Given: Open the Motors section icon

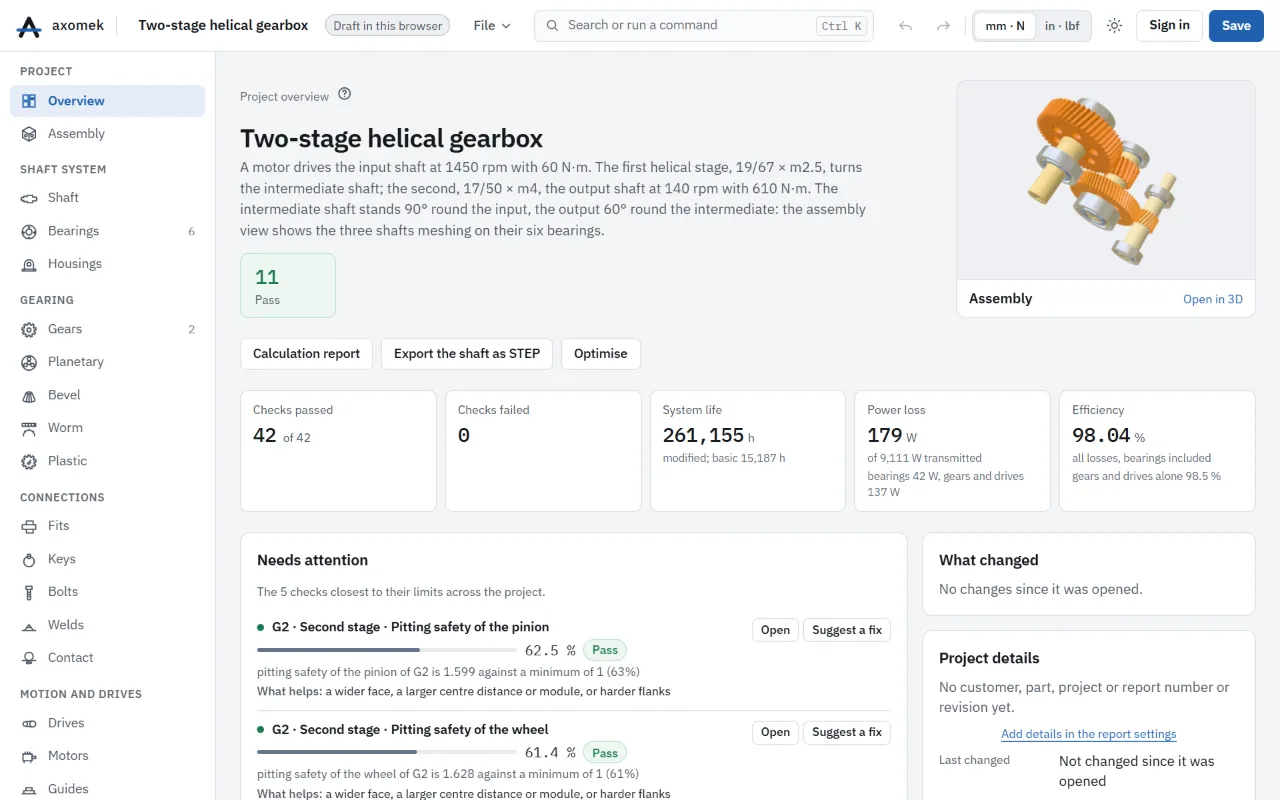Looking at the screenshot, I should pyautogui.click(x=29, y=756).
